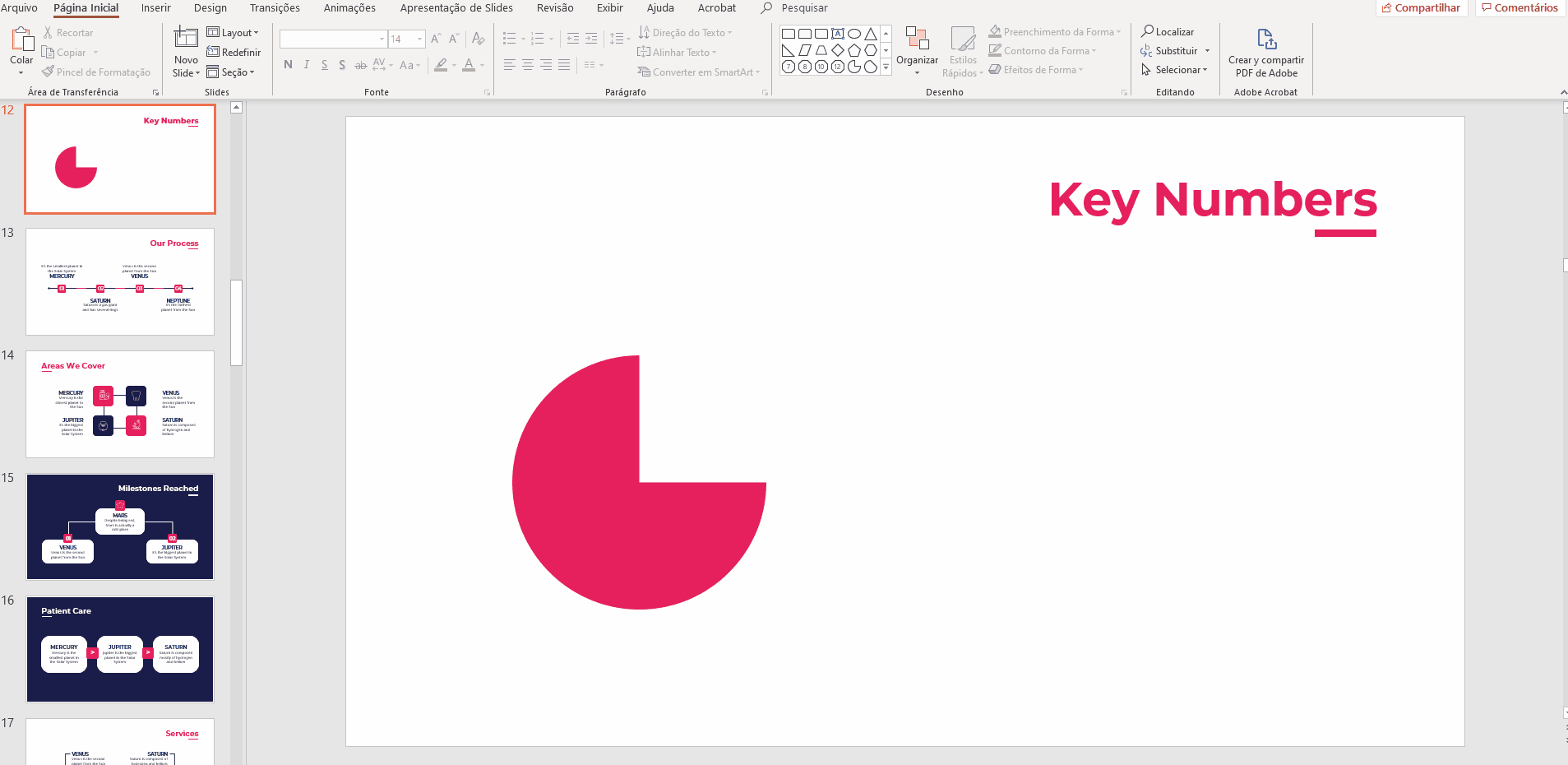The width and height of the screenshot is (1568, 765).
Task: Switch to Apresentação de Slides tab
Action: point(456,8)
